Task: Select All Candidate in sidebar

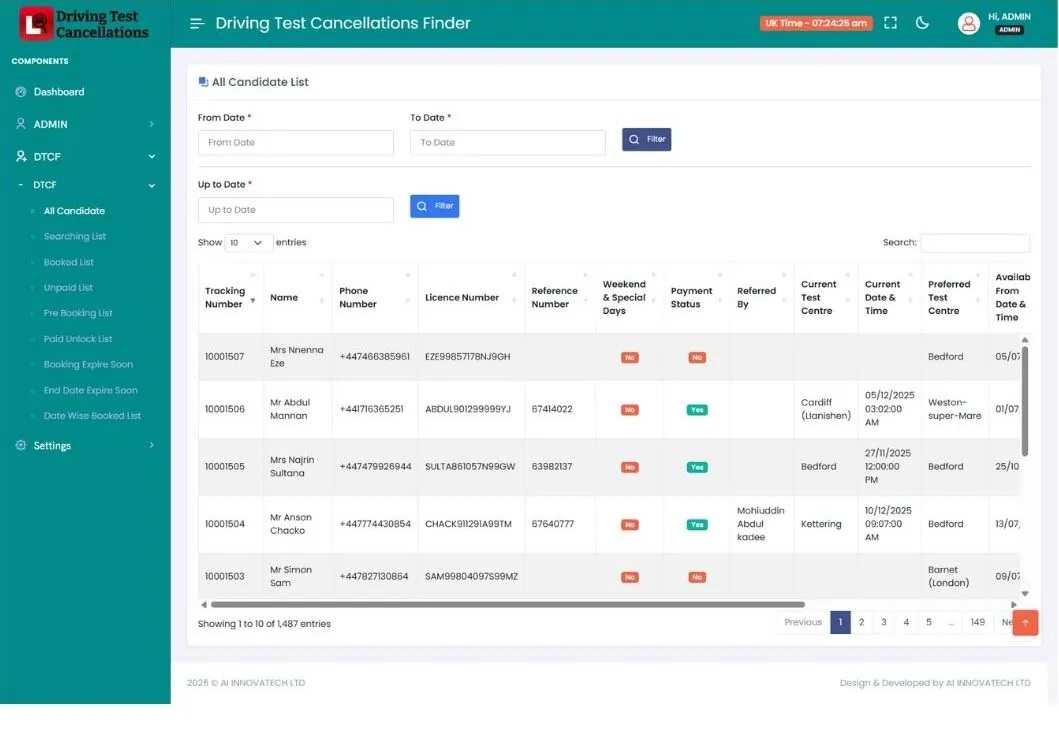Action: click(x=74, y=211)
